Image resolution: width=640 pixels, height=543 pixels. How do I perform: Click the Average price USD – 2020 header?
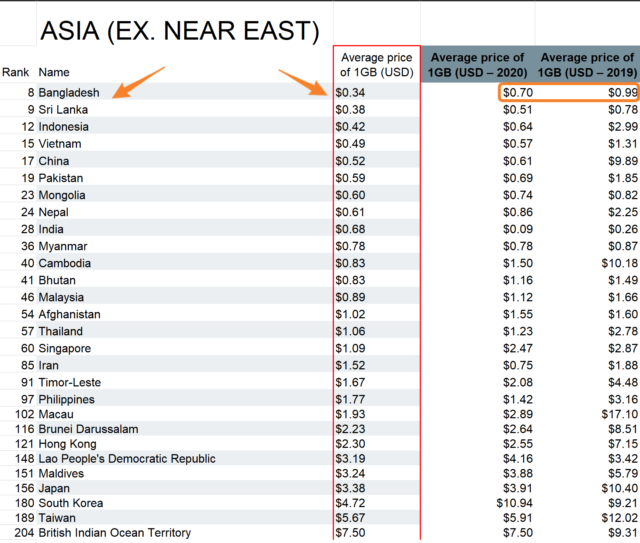click(477, 65)
